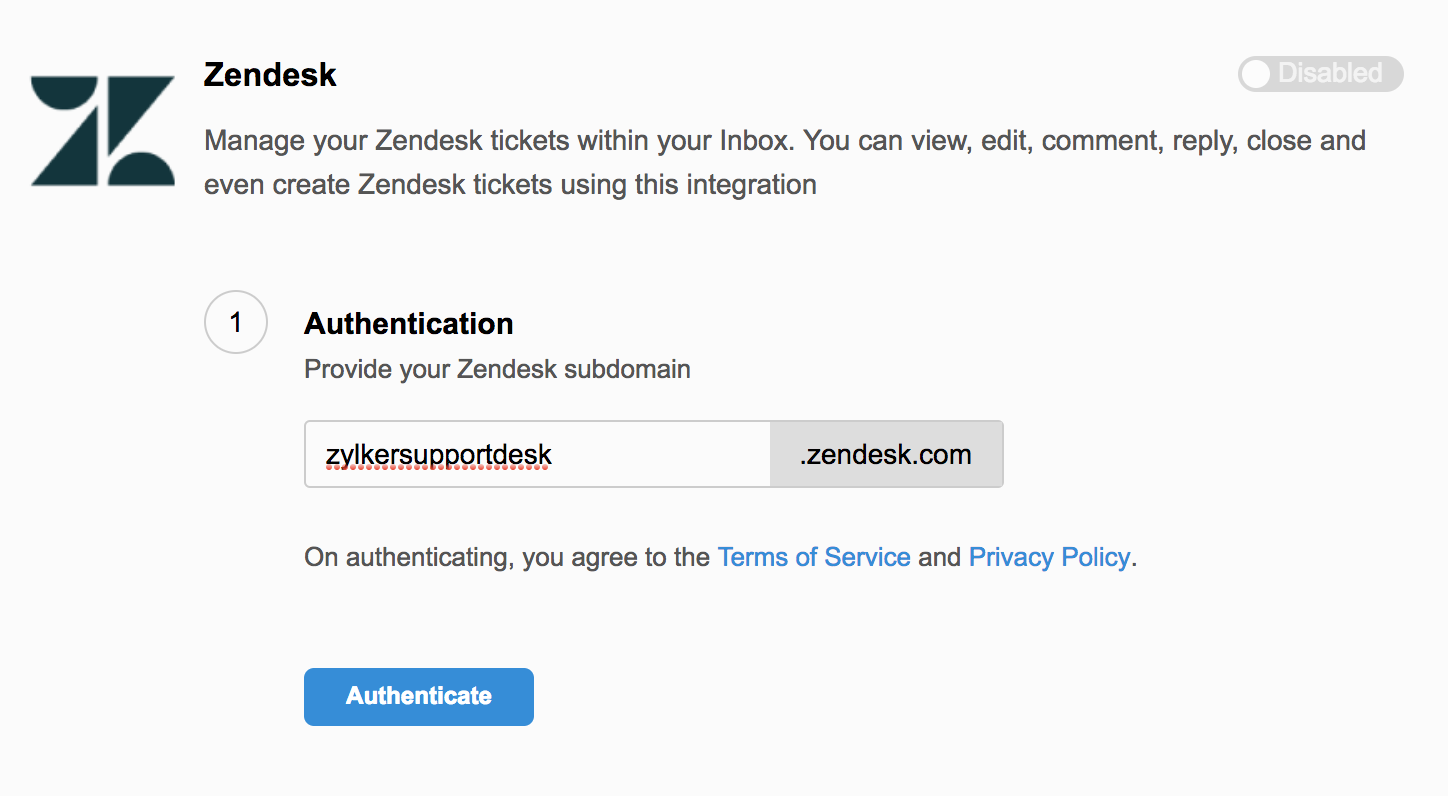Click the 'On authenticating, you agree' text

pos(507,557)
